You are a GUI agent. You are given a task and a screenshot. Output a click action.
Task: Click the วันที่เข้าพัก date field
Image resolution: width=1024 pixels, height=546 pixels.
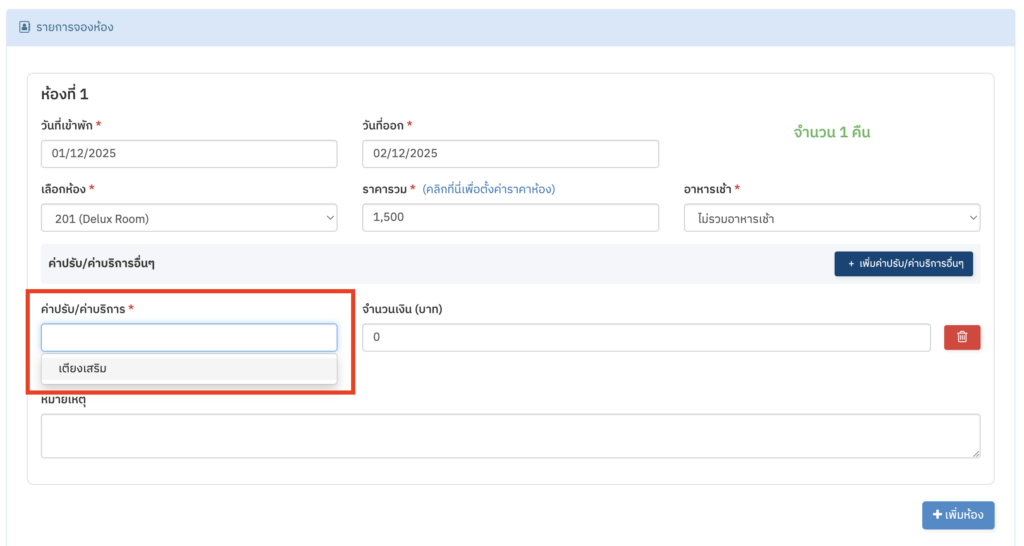tap(189, 154)
